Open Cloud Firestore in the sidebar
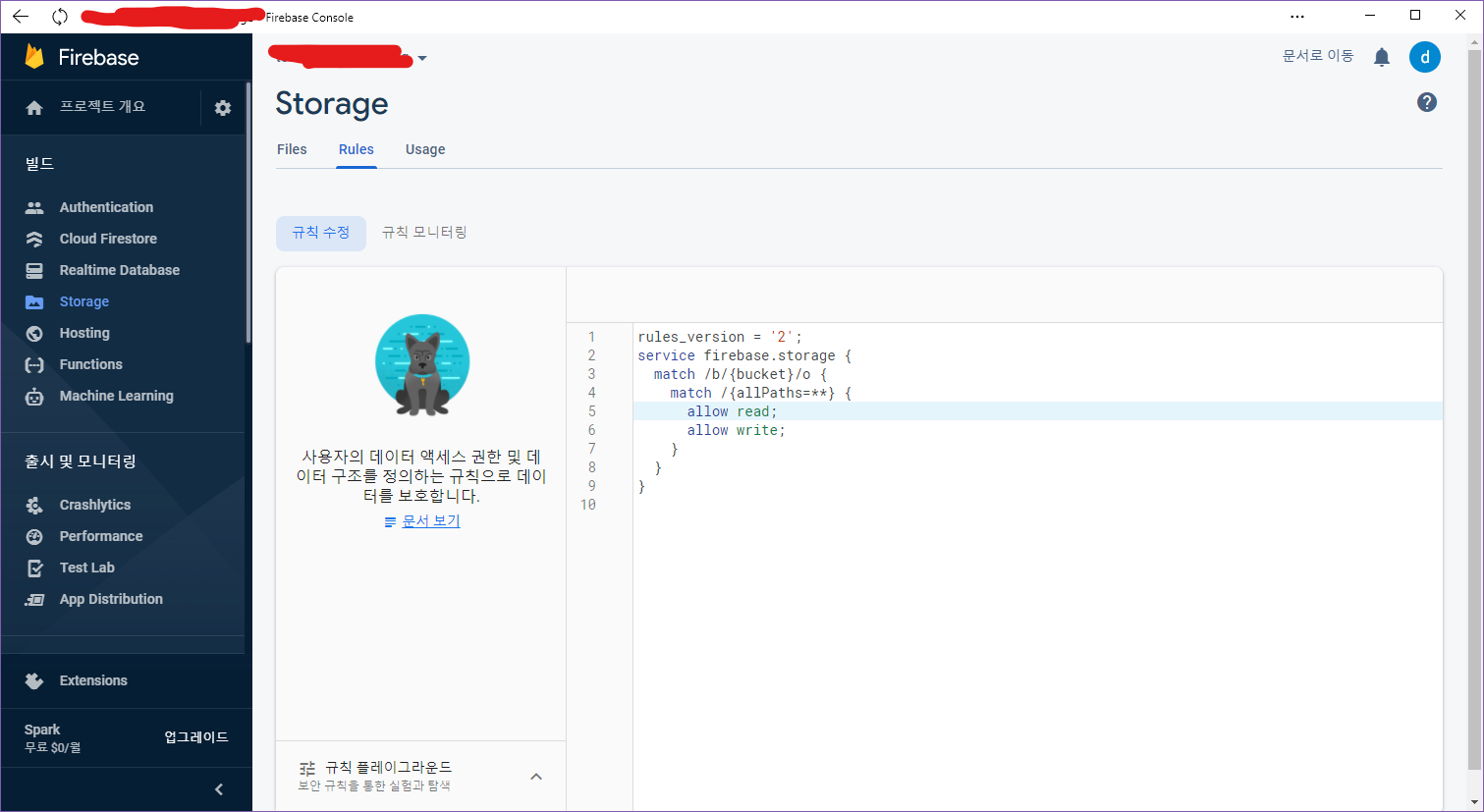 108,239
